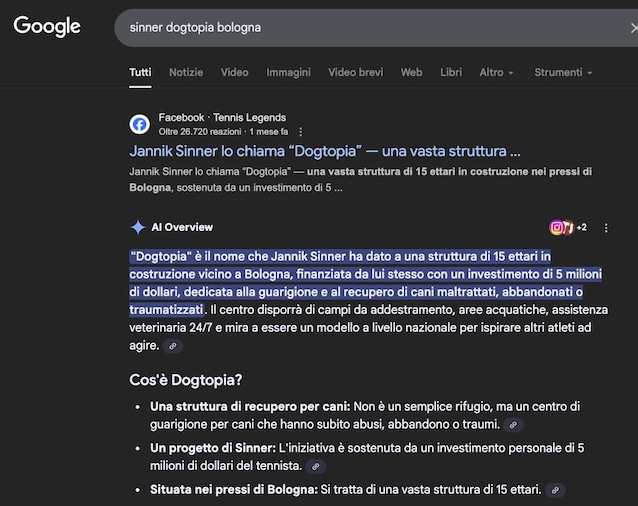
Task: Open the Video brevi tab
Action: [356, 72]
